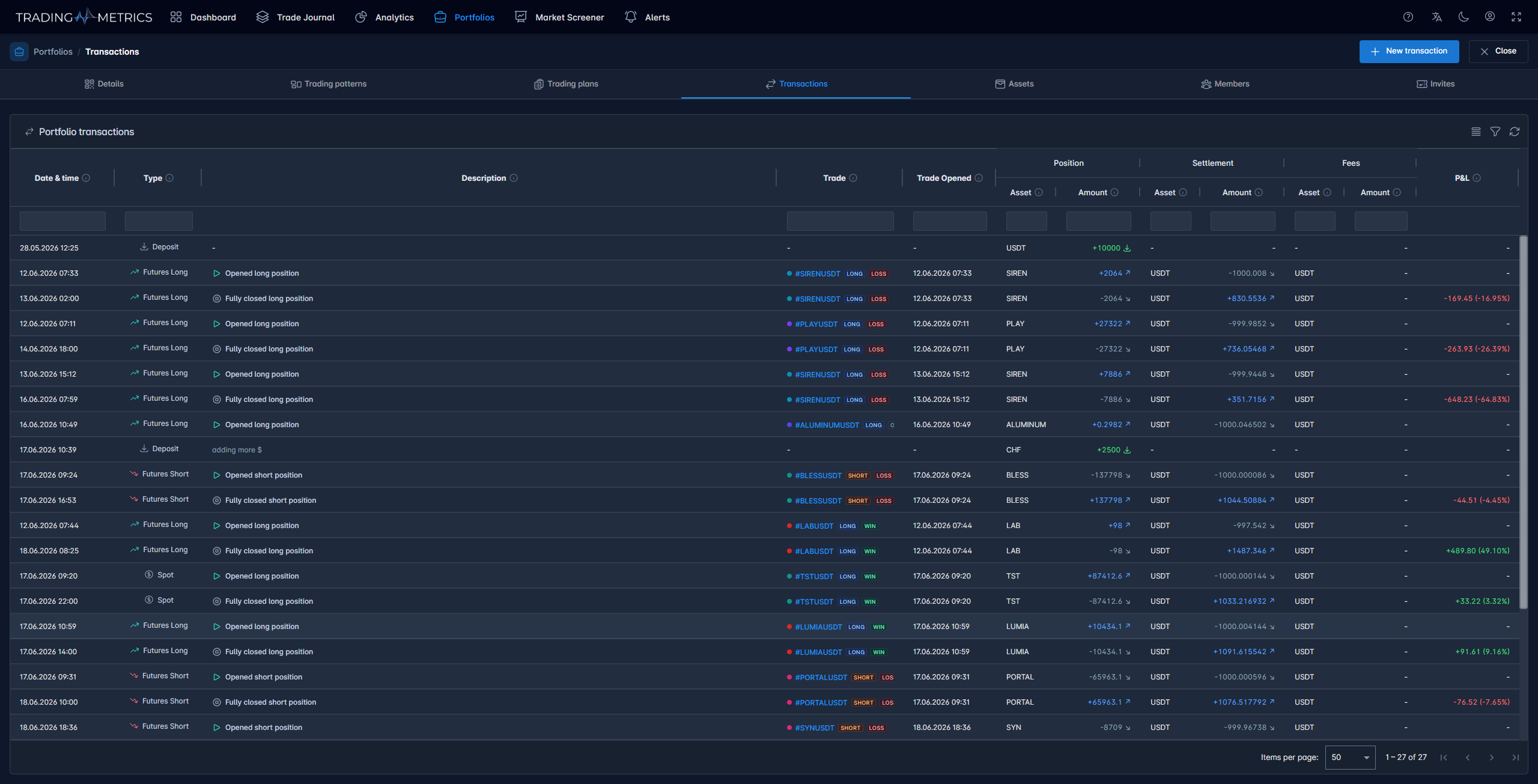This screenshot has height=784, width=1538.
Task: Open the #ALUMINUMUSDT trade link
Action: tap(827, 425)
